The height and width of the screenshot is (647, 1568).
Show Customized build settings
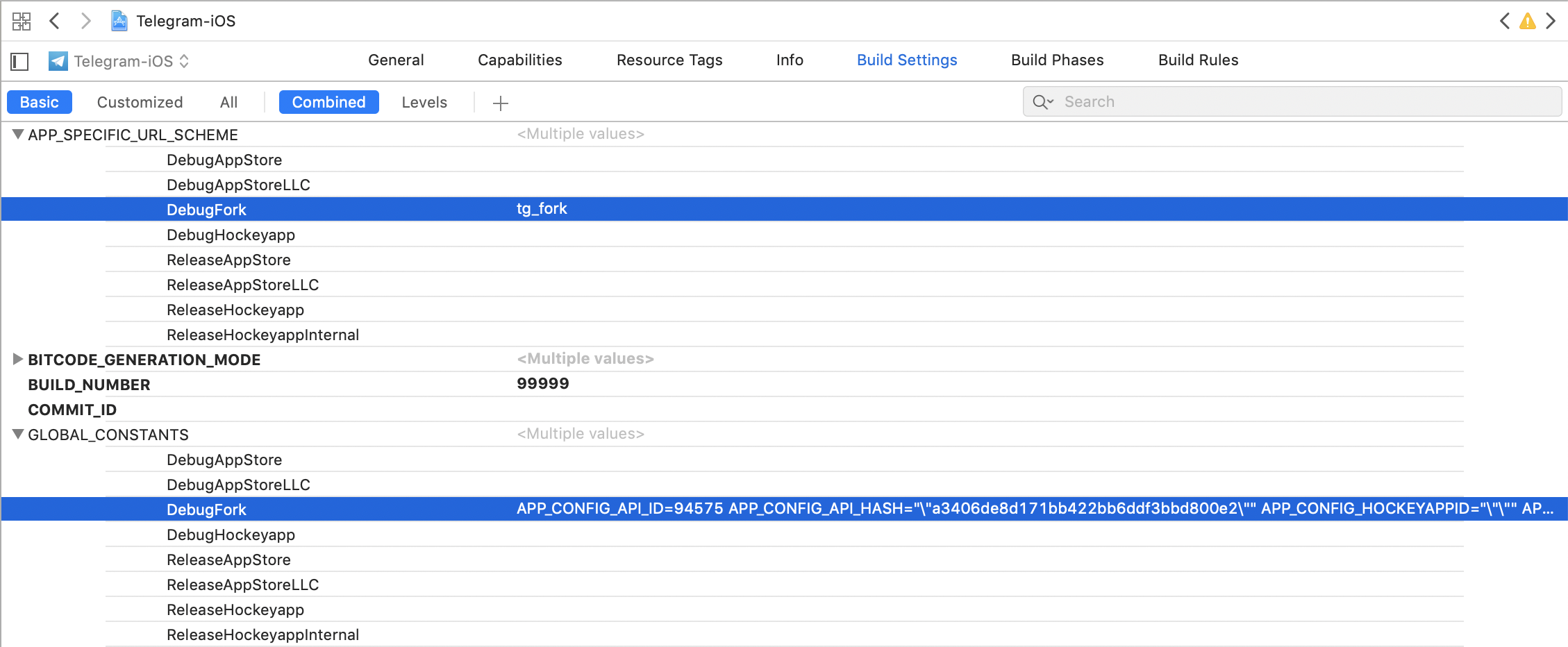pos(140,102)
